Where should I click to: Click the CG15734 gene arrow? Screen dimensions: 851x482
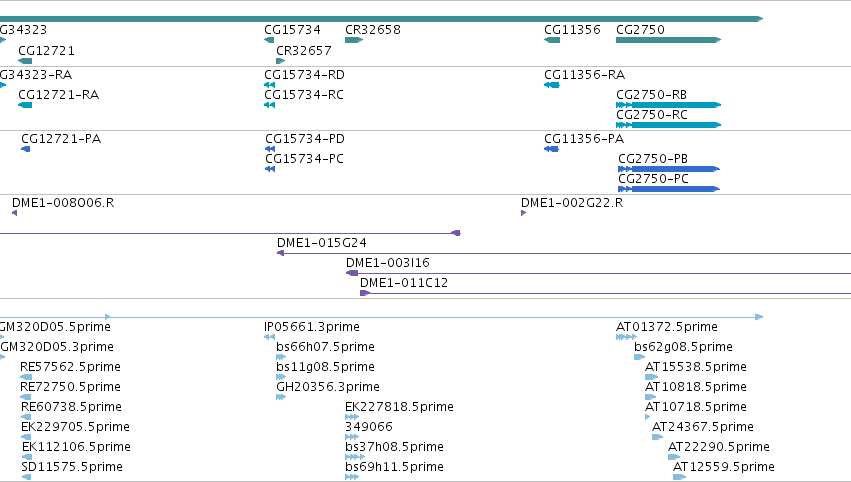tap(269, 40)
